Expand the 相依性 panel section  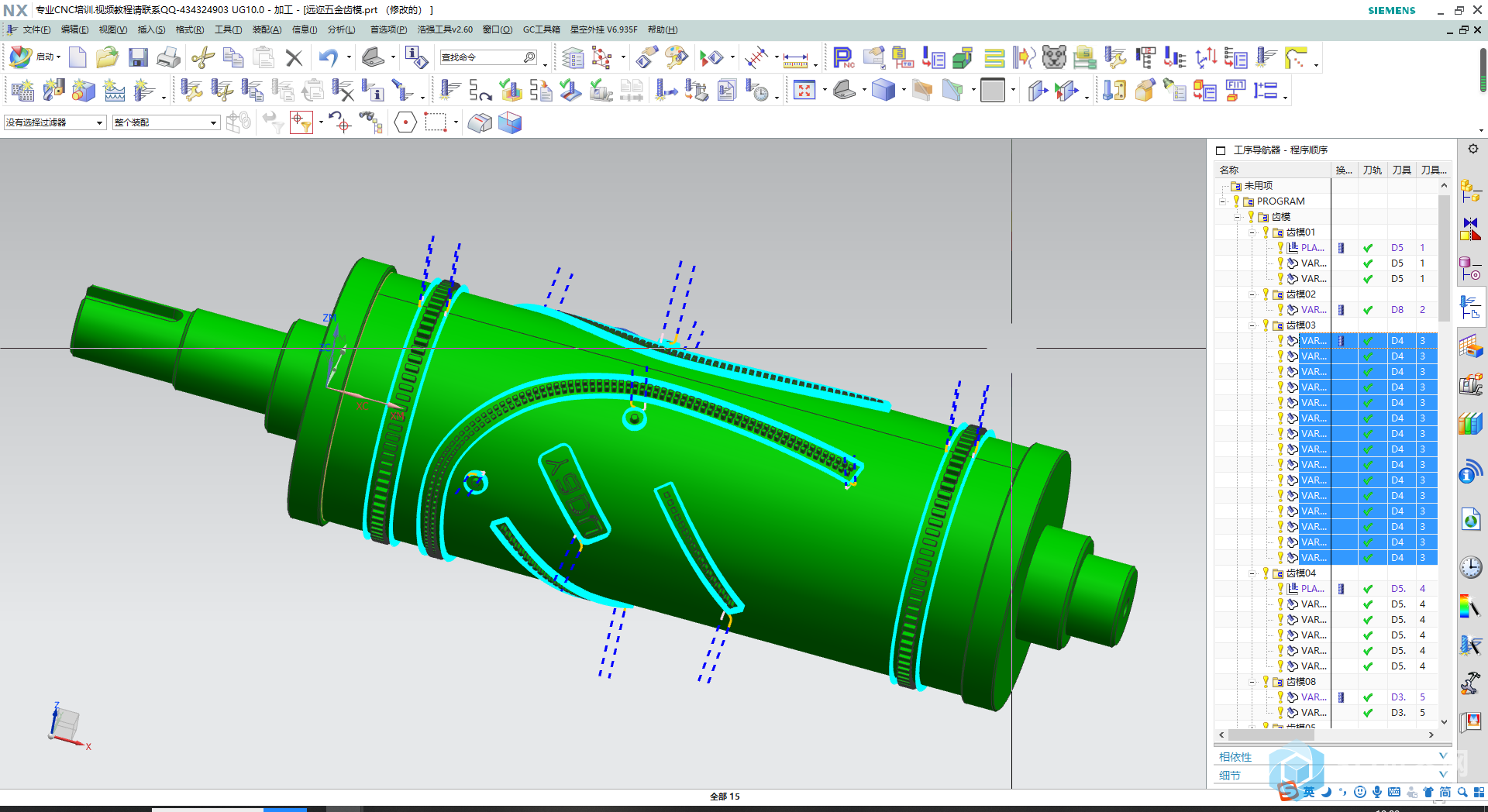point(1331,756)
